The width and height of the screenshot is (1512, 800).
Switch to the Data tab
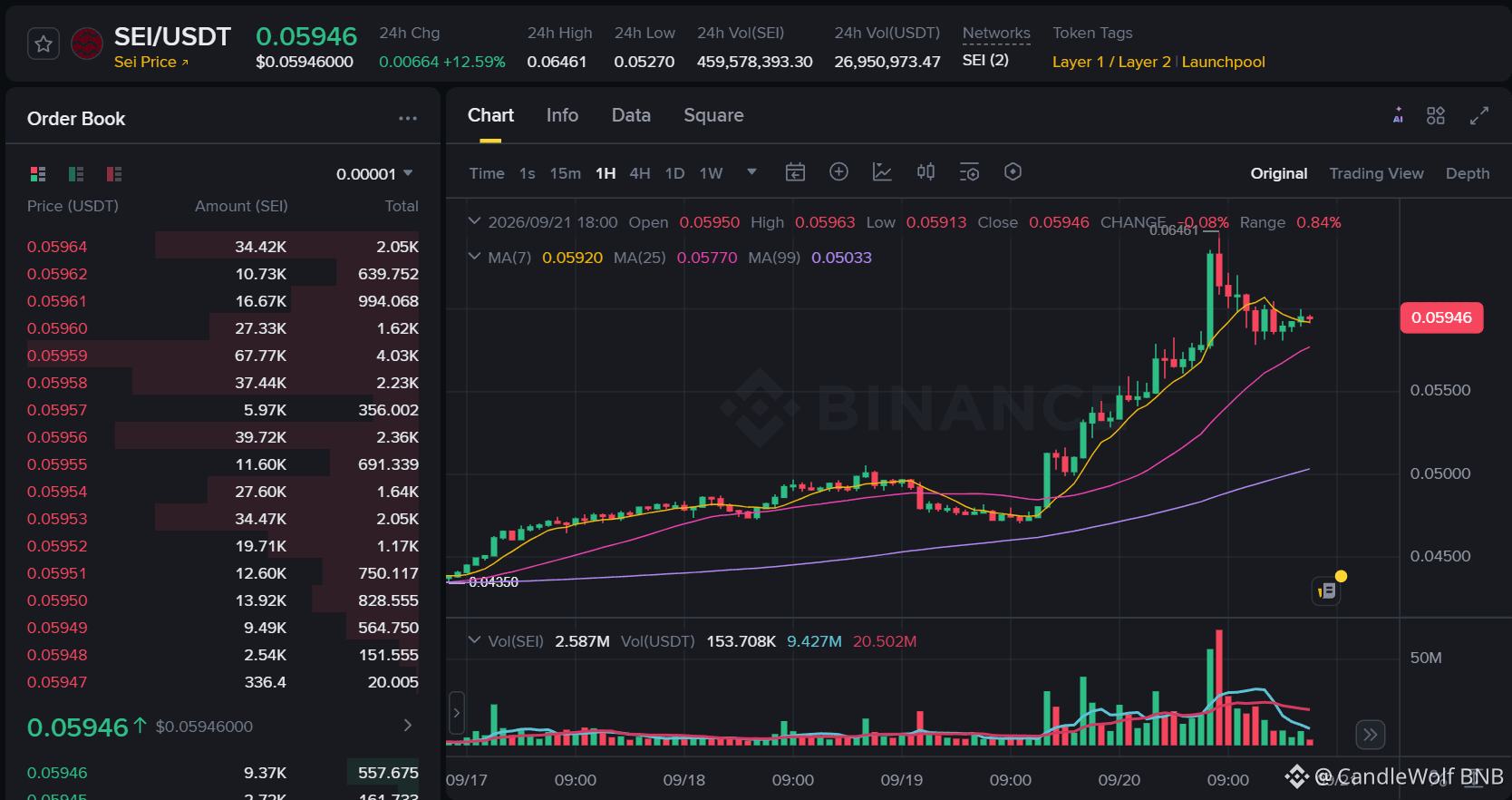tap(631, 115)
